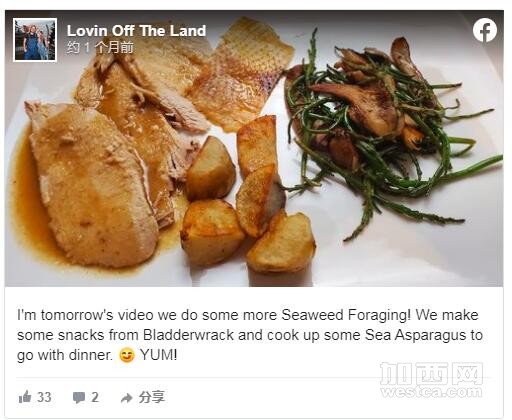View the 33 likes count
This screenshot has width=512, height=420.
tap(44, 397)
